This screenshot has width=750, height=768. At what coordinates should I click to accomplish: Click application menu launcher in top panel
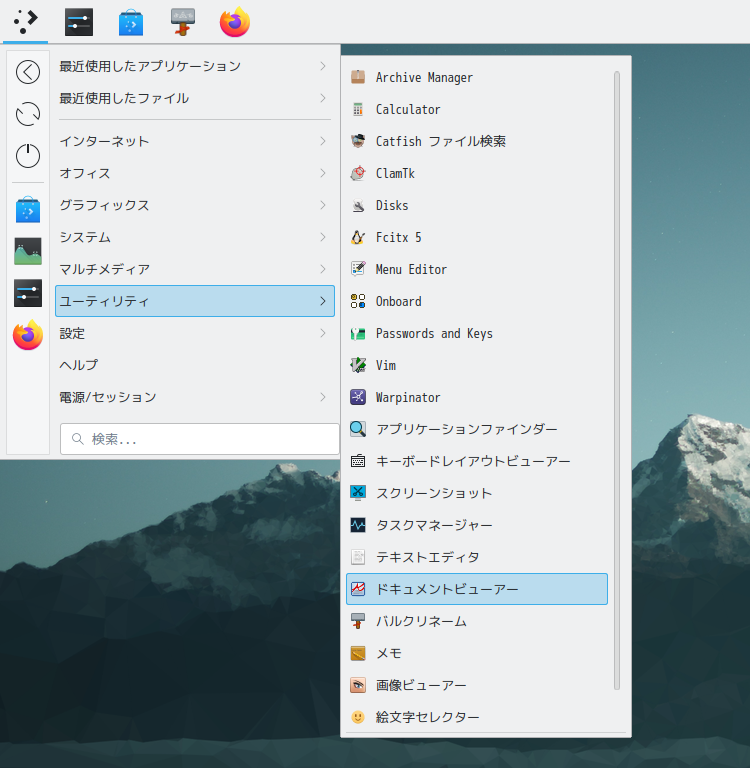(25, 22)
